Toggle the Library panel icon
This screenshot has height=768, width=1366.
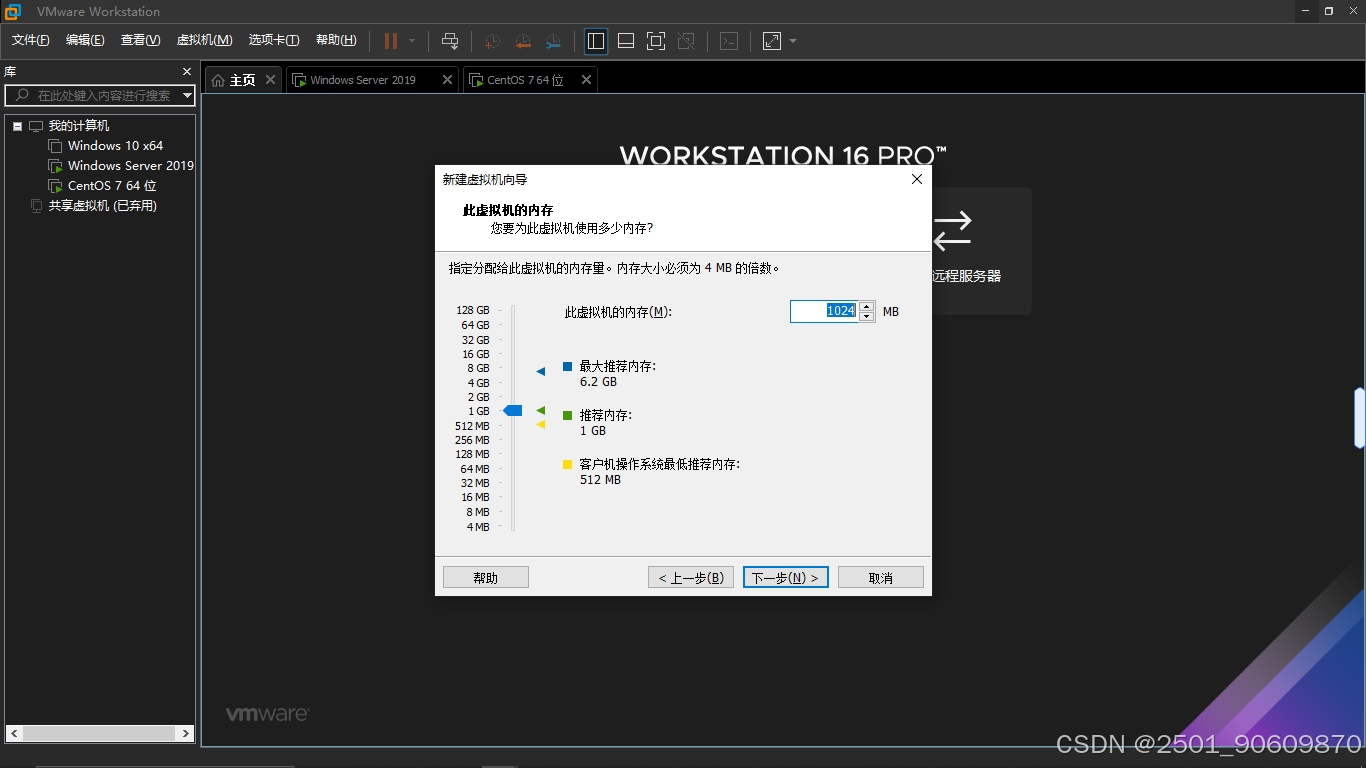click(595, 41)
